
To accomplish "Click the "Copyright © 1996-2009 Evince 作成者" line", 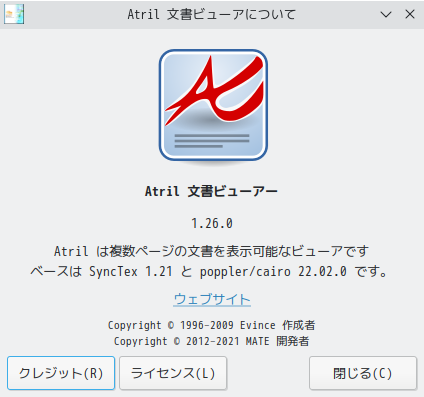I will pyautogui.click(x=212, y=325).
